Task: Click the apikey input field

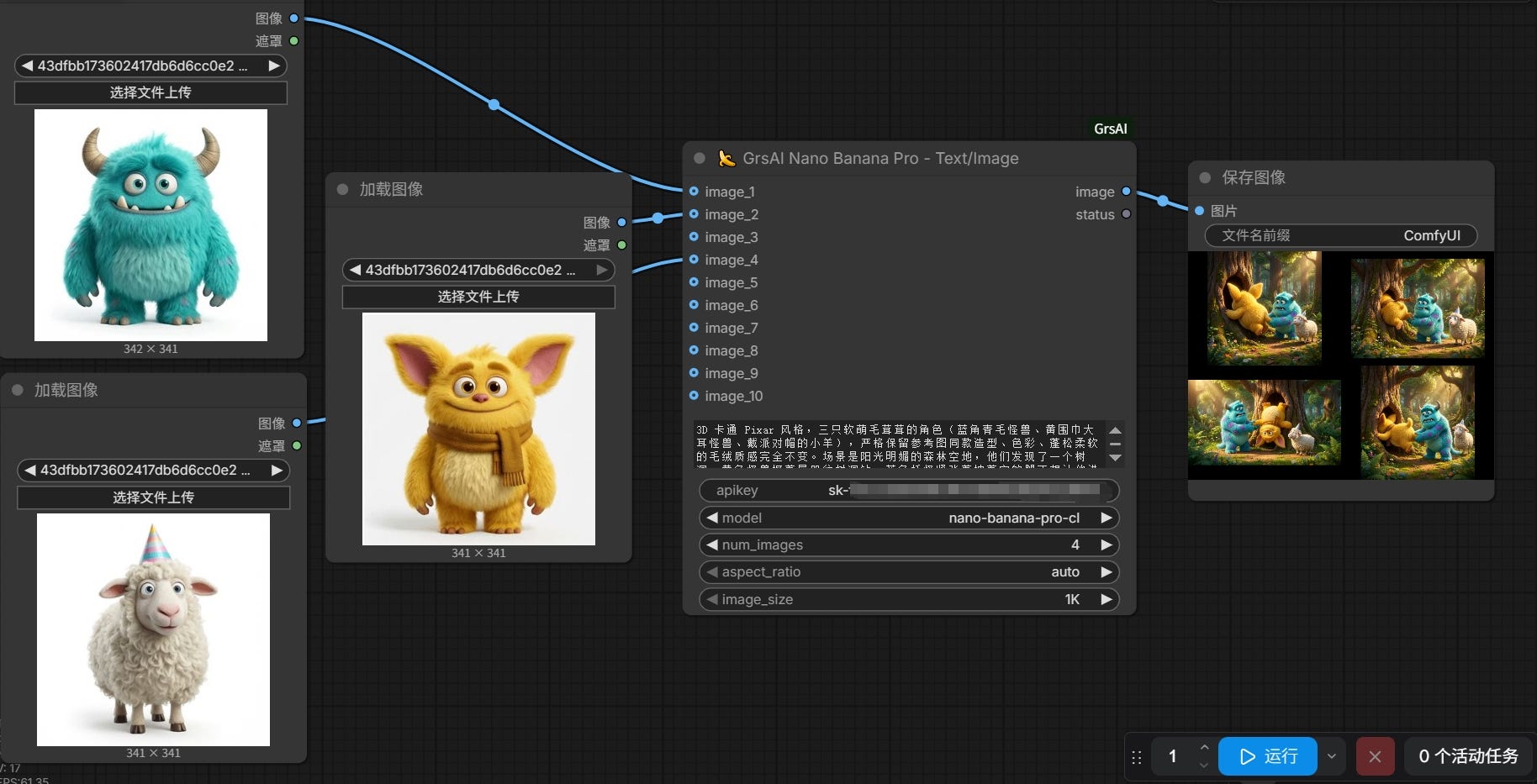Action: [x=909, y=490]
